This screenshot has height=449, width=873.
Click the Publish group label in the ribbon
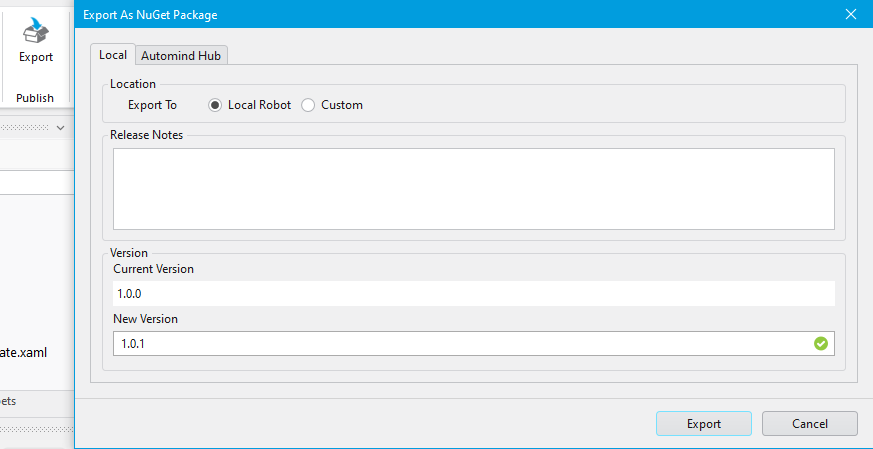(x=35, y=98)
